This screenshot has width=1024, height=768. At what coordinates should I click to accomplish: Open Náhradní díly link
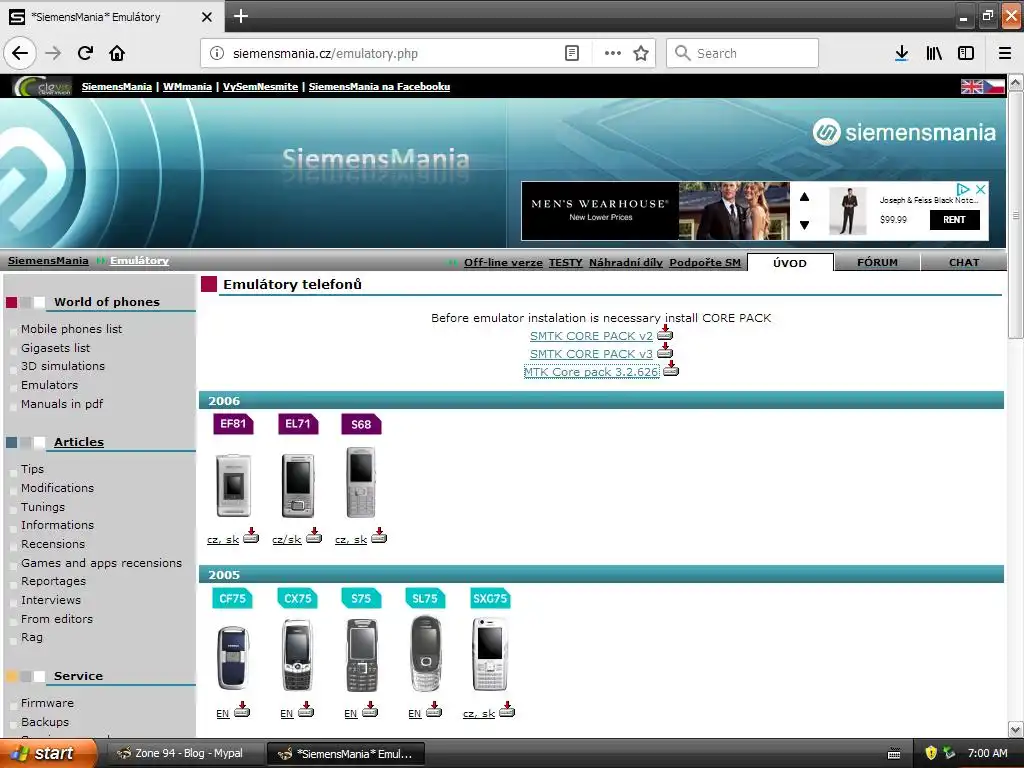626,263
